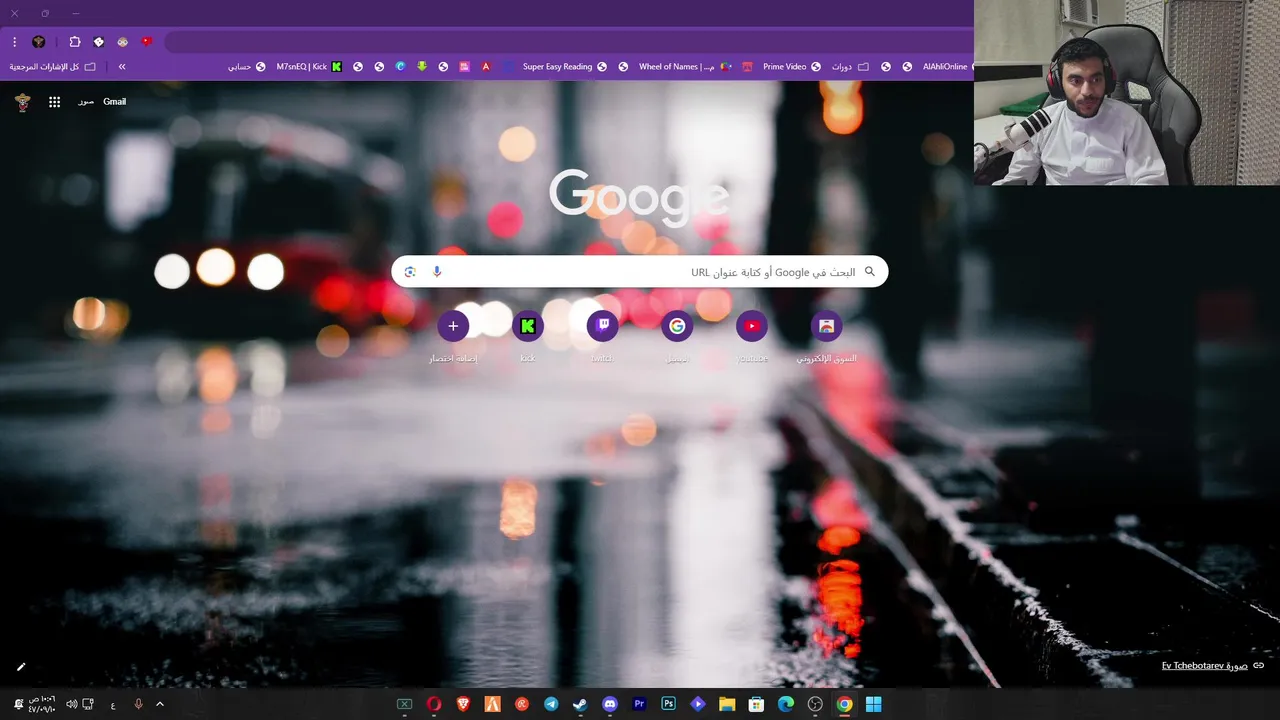Open Premiere Pro from the taskbar
The image size is (1280, 720).
tap(639, 704)
